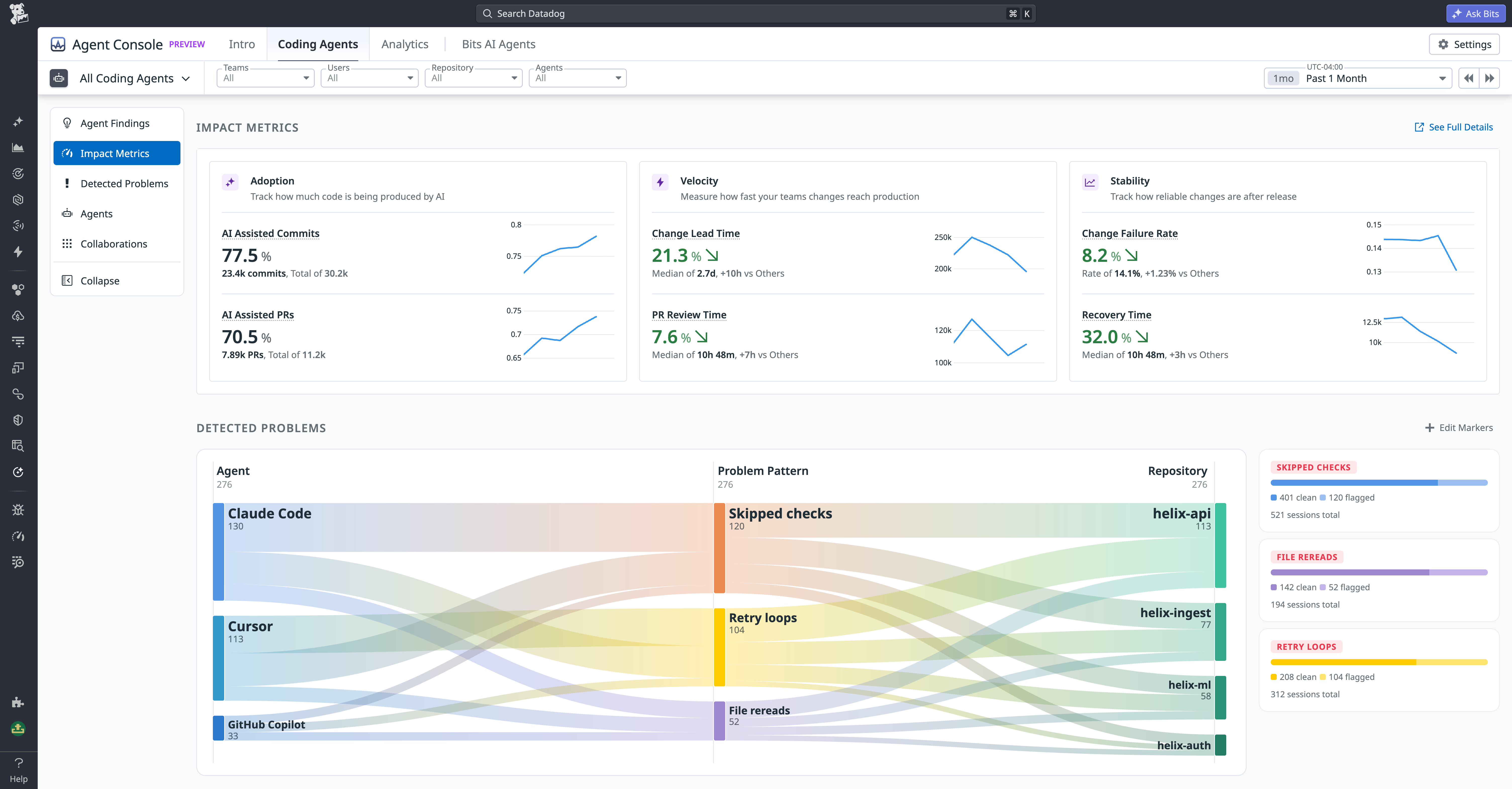
Task: Collapse the side navigation panel
Action: click(117, 281)
